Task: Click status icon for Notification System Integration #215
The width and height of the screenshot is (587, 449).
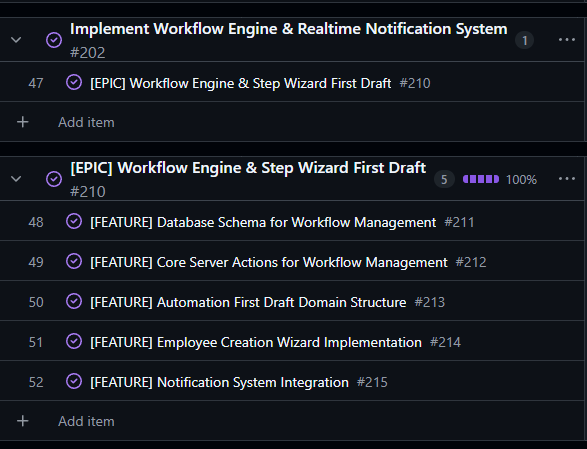Action: (x=74, y=382)
